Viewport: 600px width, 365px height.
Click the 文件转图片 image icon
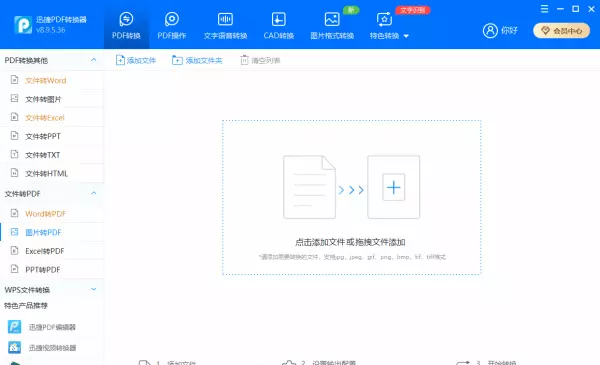[x=15, y=98]
